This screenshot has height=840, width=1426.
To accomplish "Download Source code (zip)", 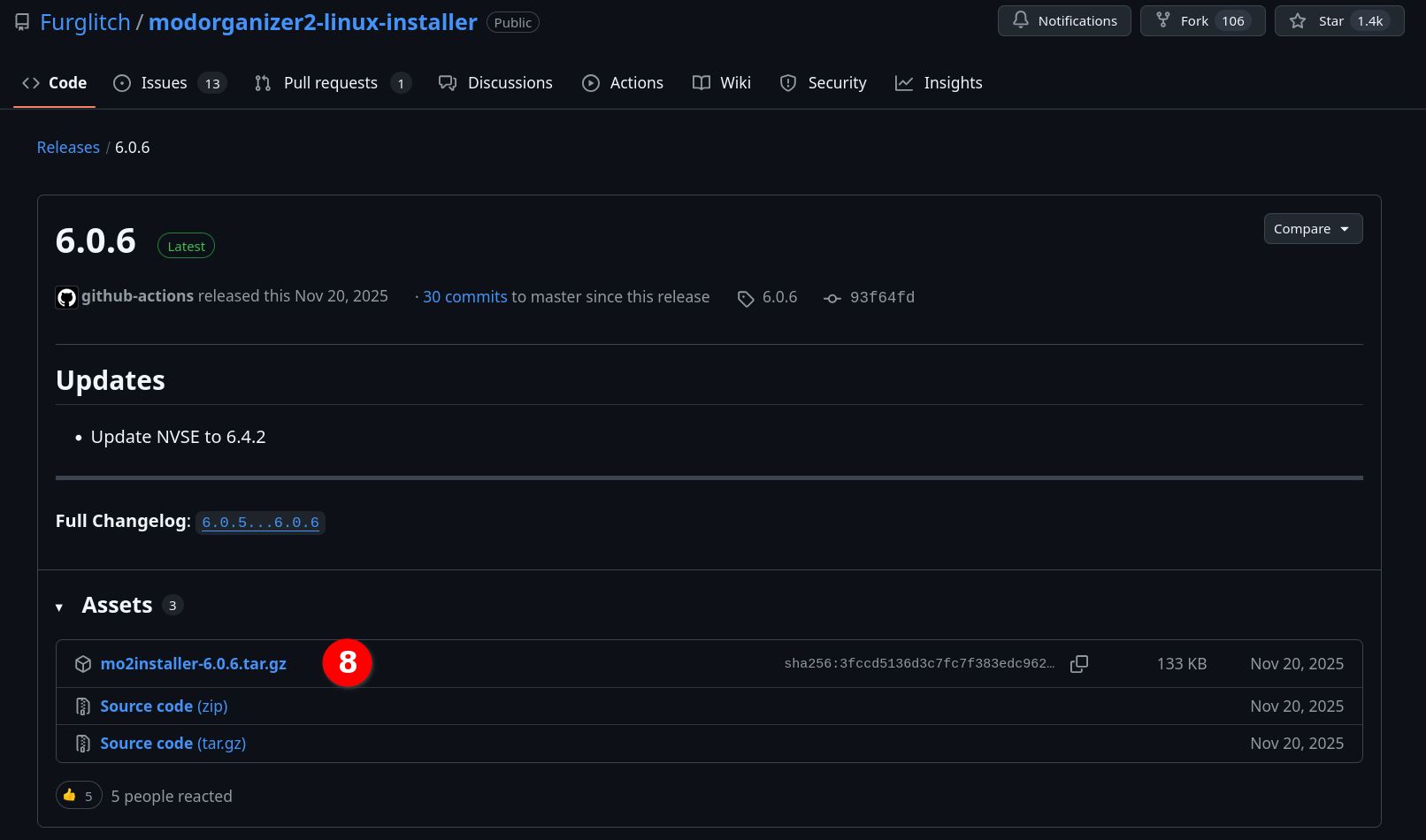I will [164, 706].
